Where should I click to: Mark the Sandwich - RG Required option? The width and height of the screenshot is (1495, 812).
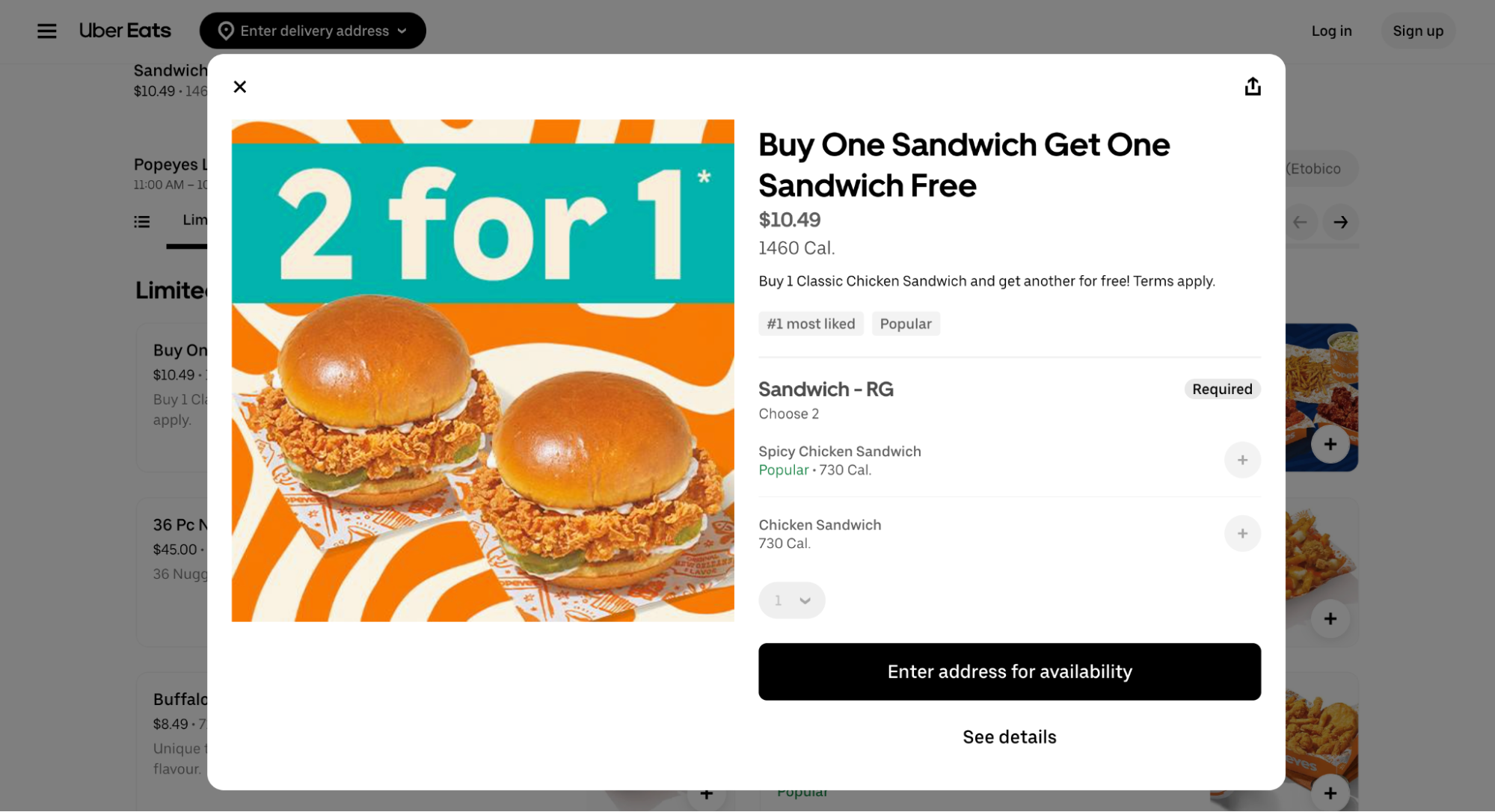coord(1222,389)
